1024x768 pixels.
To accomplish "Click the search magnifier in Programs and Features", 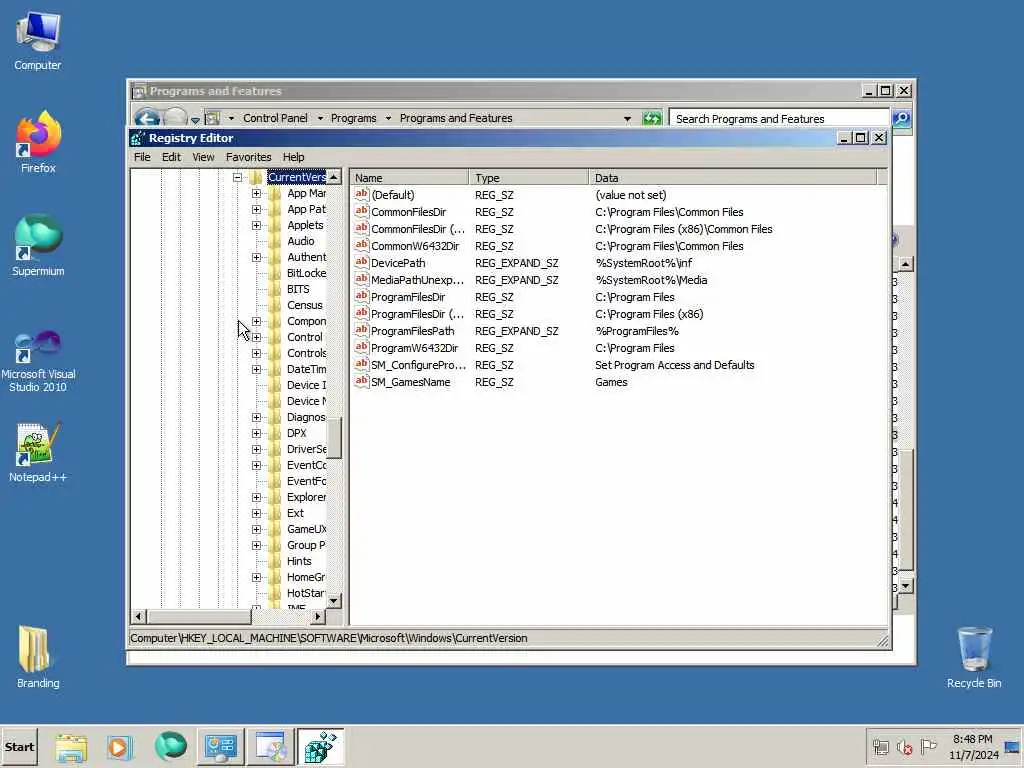I will 901,118.
